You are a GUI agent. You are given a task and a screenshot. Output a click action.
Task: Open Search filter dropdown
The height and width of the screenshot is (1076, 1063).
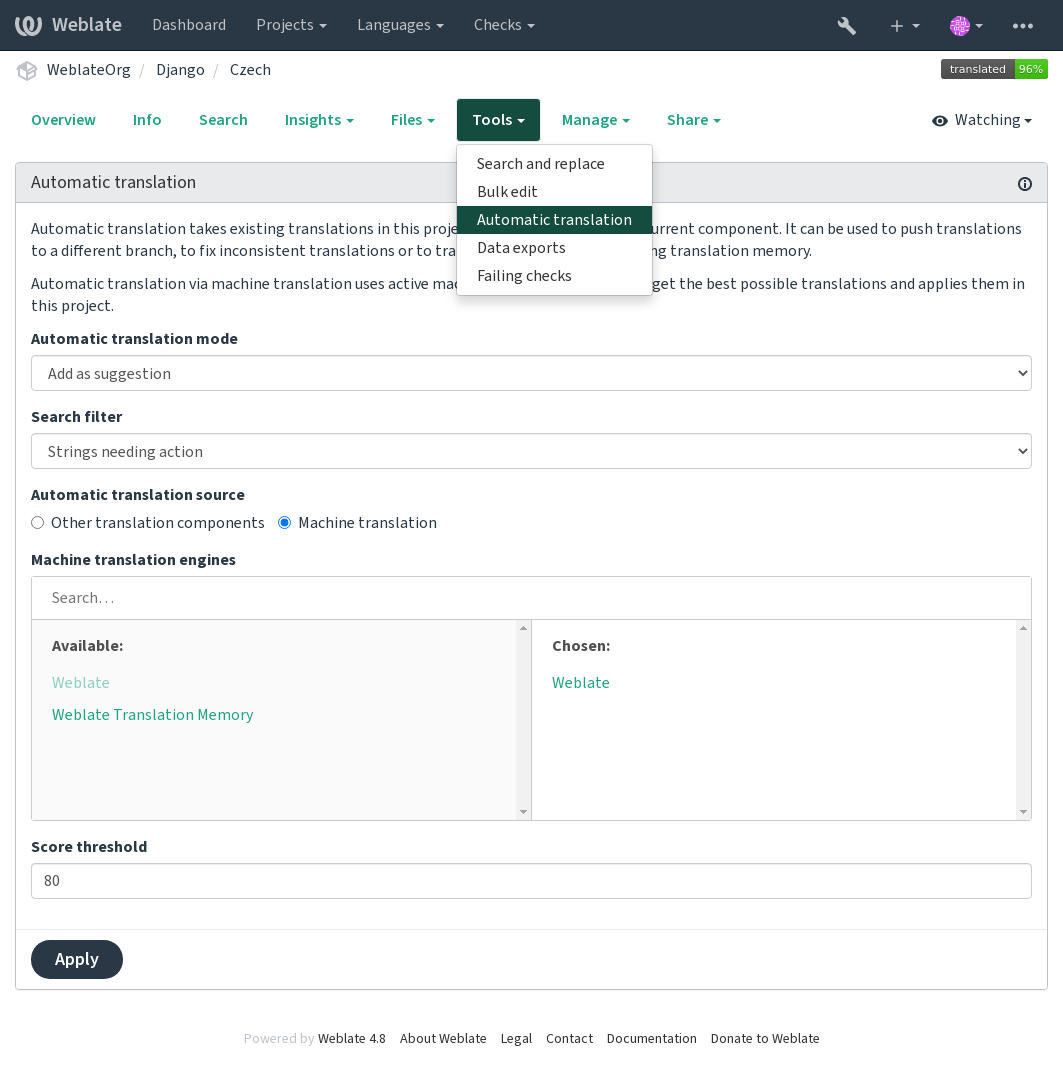pyautogui.click(x=531, y=452)
